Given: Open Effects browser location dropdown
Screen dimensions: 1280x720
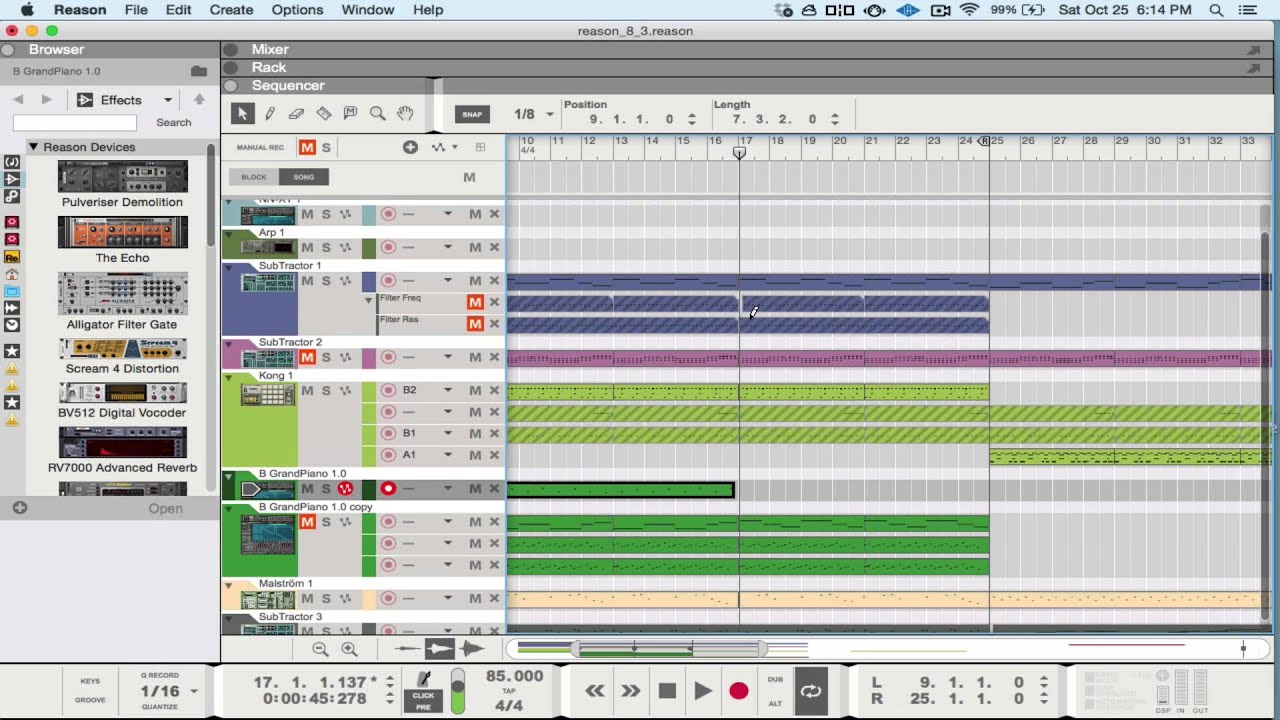Looking at the screenshot, I should pos(168,100).
